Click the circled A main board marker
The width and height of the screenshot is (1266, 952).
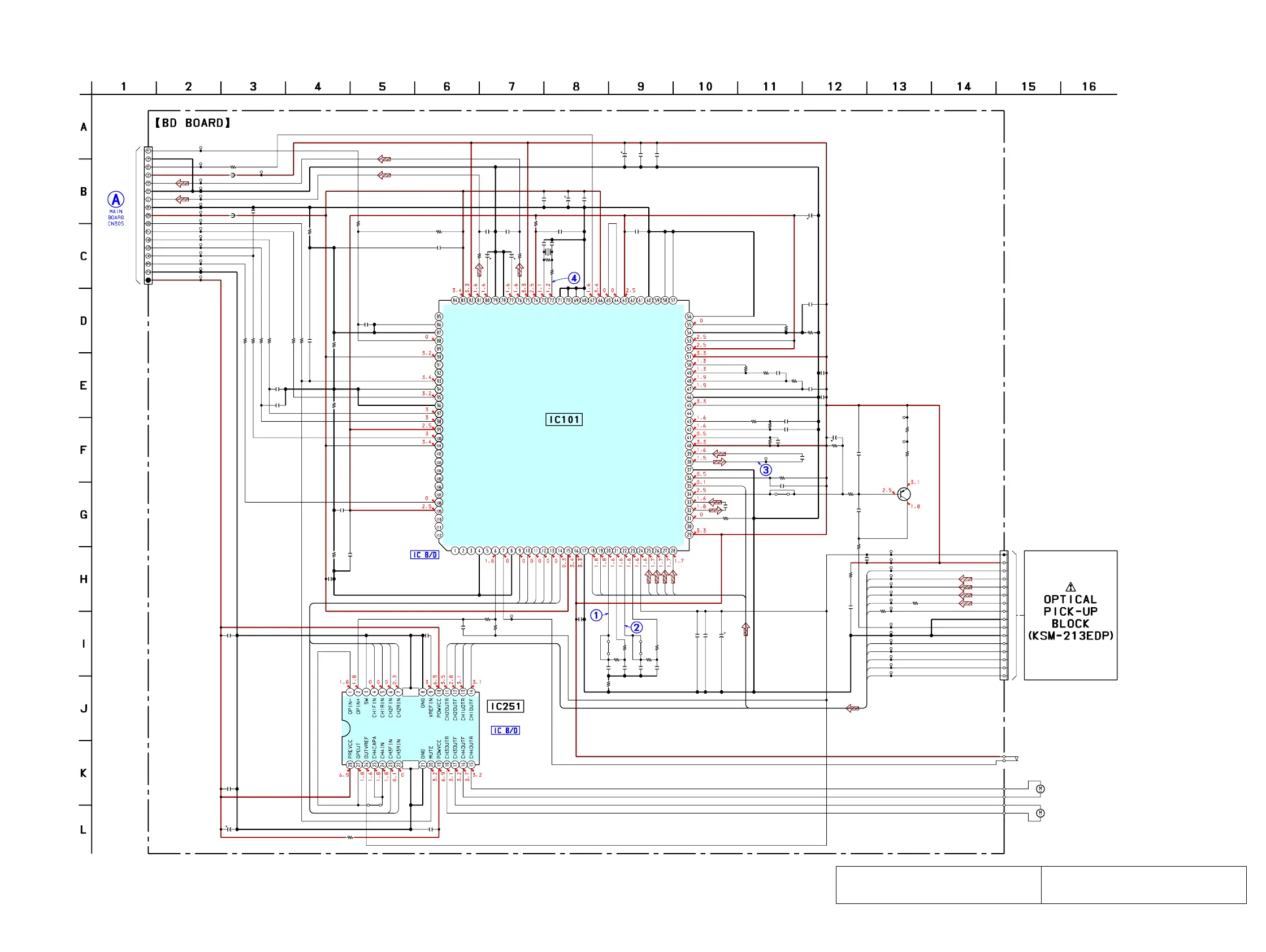pos(116,199)
